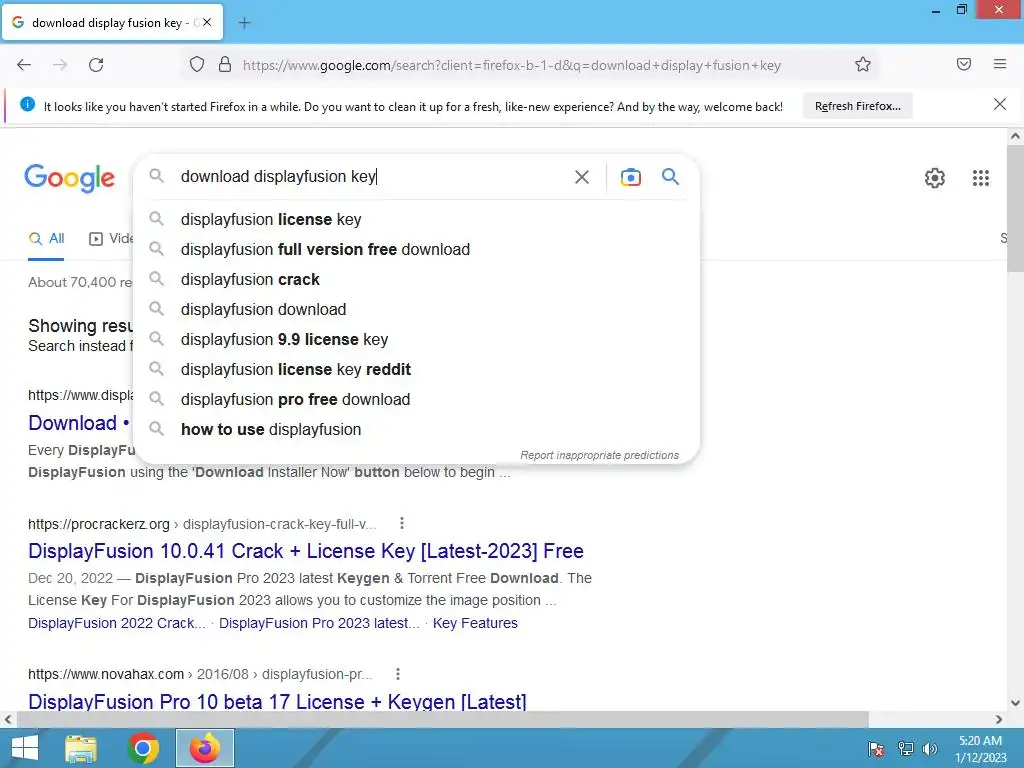Open the Save to Pocket button
This screenshot has height=768, width=1024.
(964, 64)
